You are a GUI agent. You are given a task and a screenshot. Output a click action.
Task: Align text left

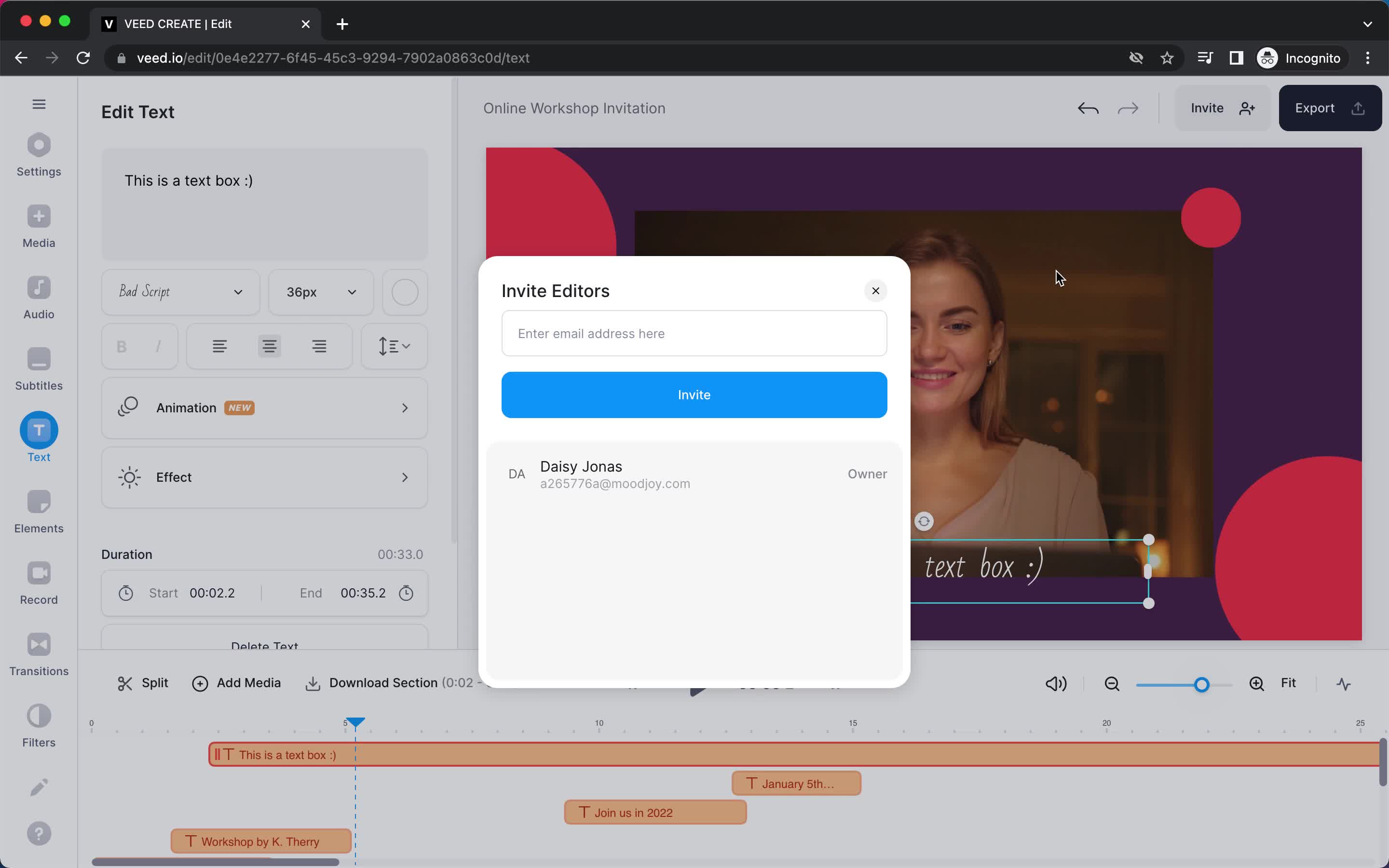(x=220, y=346)
